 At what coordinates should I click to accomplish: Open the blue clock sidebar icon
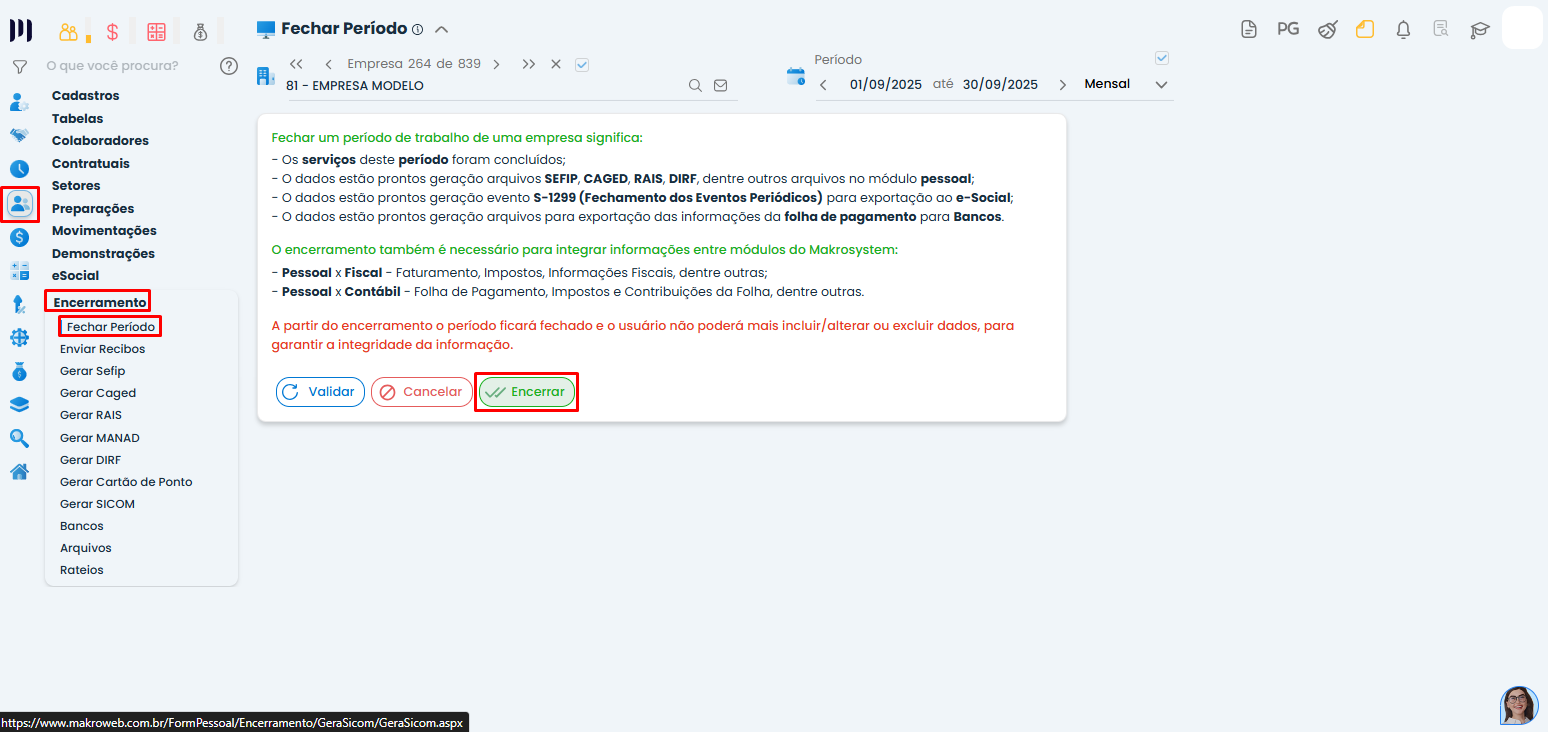point(19,169)
